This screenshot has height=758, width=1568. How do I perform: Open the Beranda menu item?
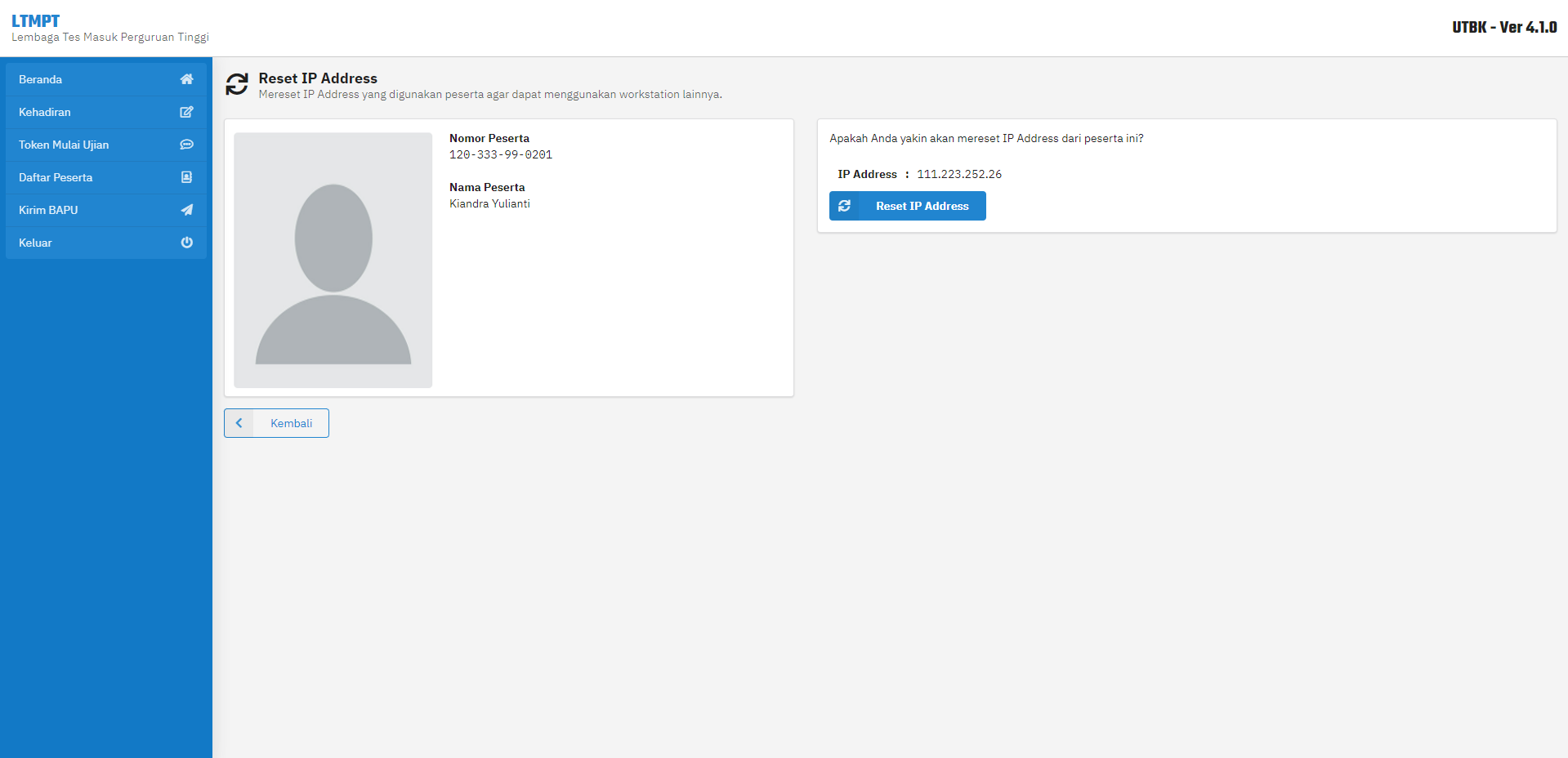tap(106, 79)
